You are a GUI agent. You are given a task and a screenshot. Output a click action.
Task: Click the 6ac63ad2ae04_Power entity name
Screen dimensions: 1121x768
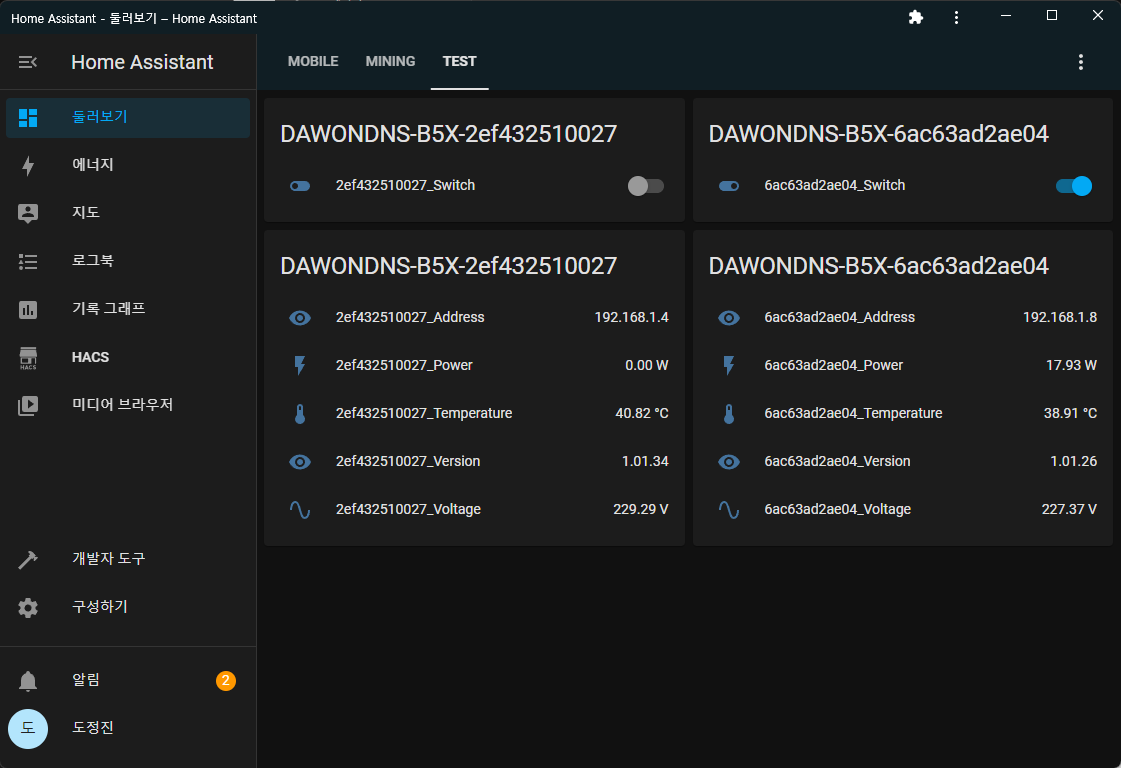[x=834, y=365]
